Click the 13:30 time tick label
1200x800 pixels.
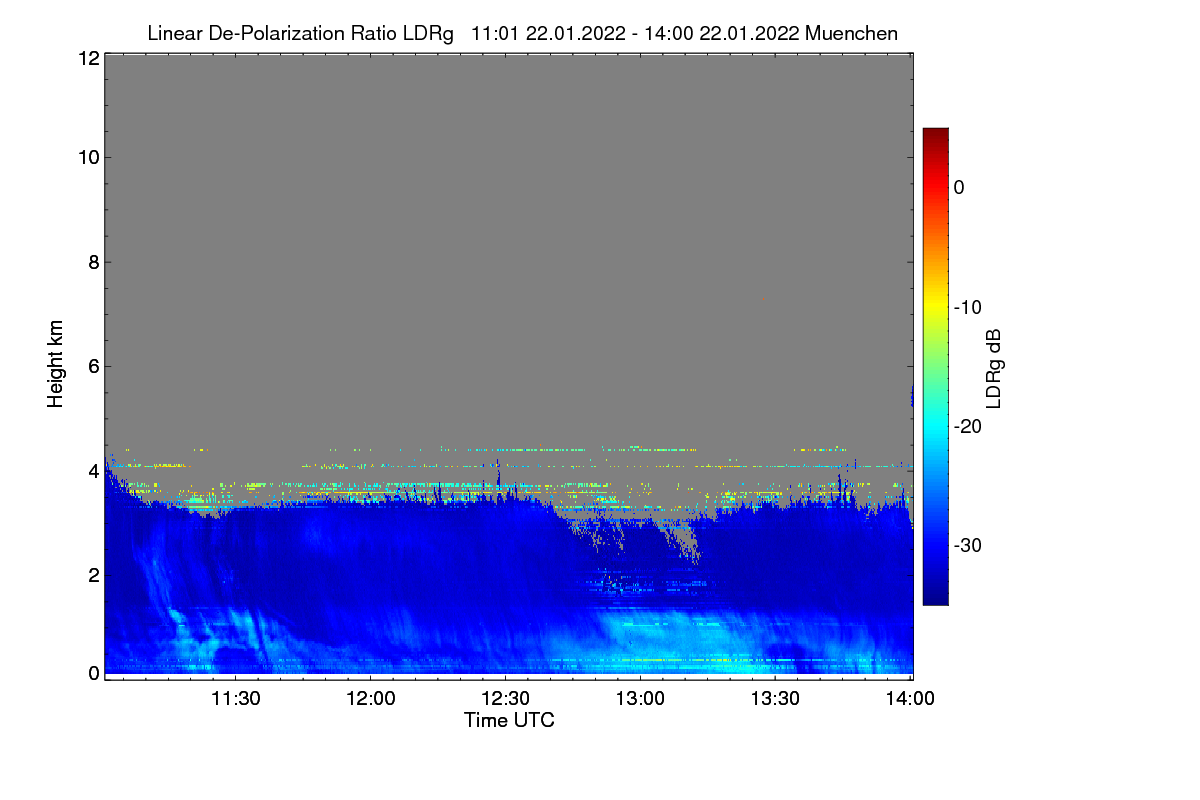click(775, 699)
